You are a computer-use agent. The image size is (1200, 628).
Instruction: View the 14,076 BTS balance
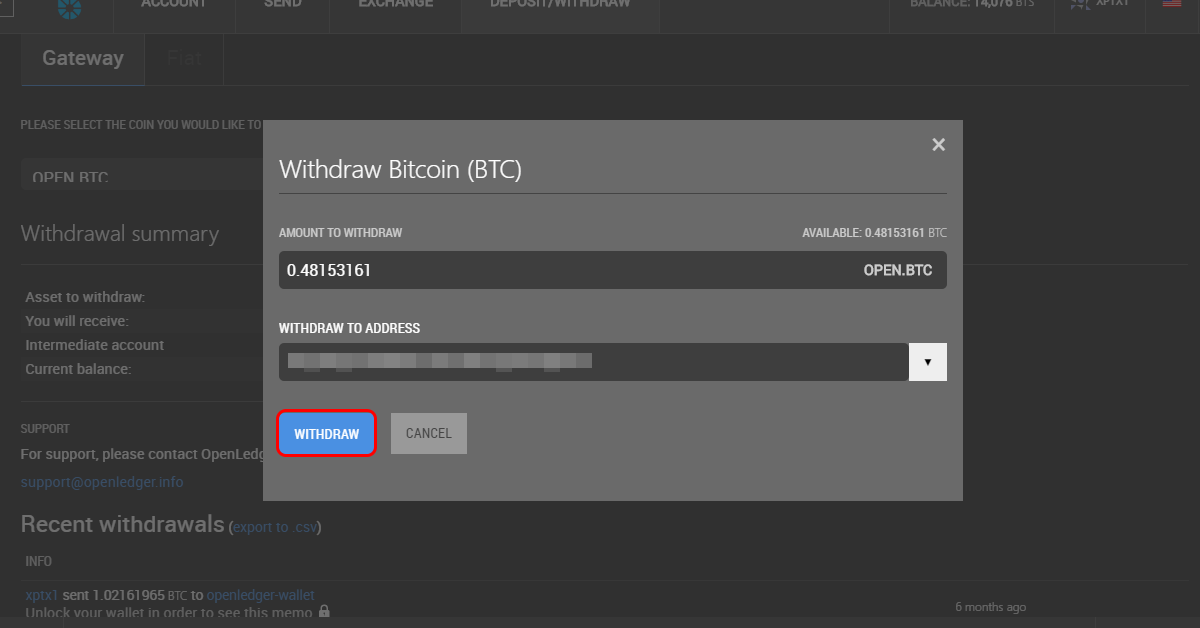[x=972, y=5]
